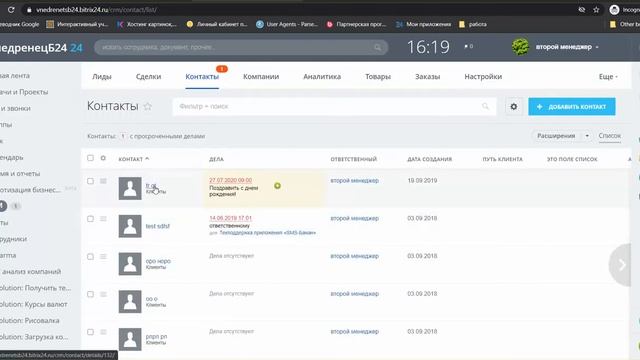Open the второй менеджер user menu arrow

[597, 47]
